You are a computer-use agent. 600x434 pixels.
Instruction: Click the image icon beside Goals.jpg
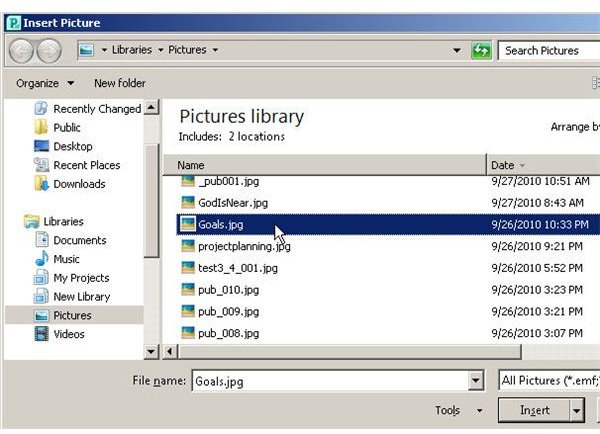click(188, 224)
